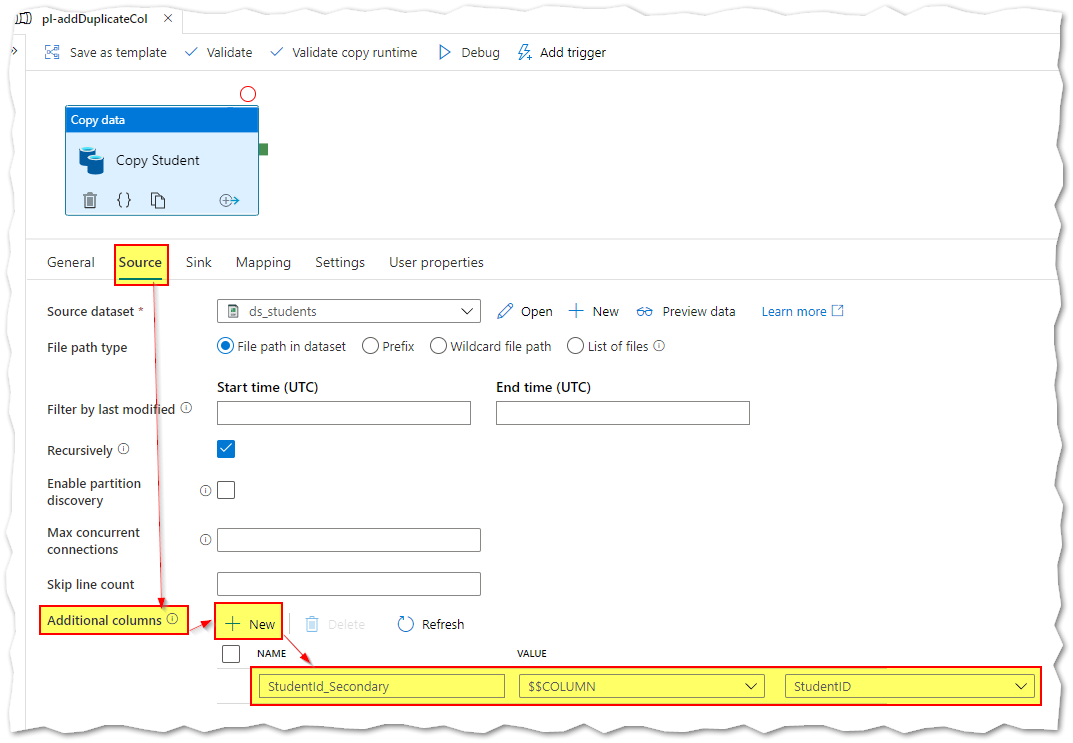1073x743 pixels.
Task: View Copy Student activity JSON code braces icon
Action: tap(124, 200)
